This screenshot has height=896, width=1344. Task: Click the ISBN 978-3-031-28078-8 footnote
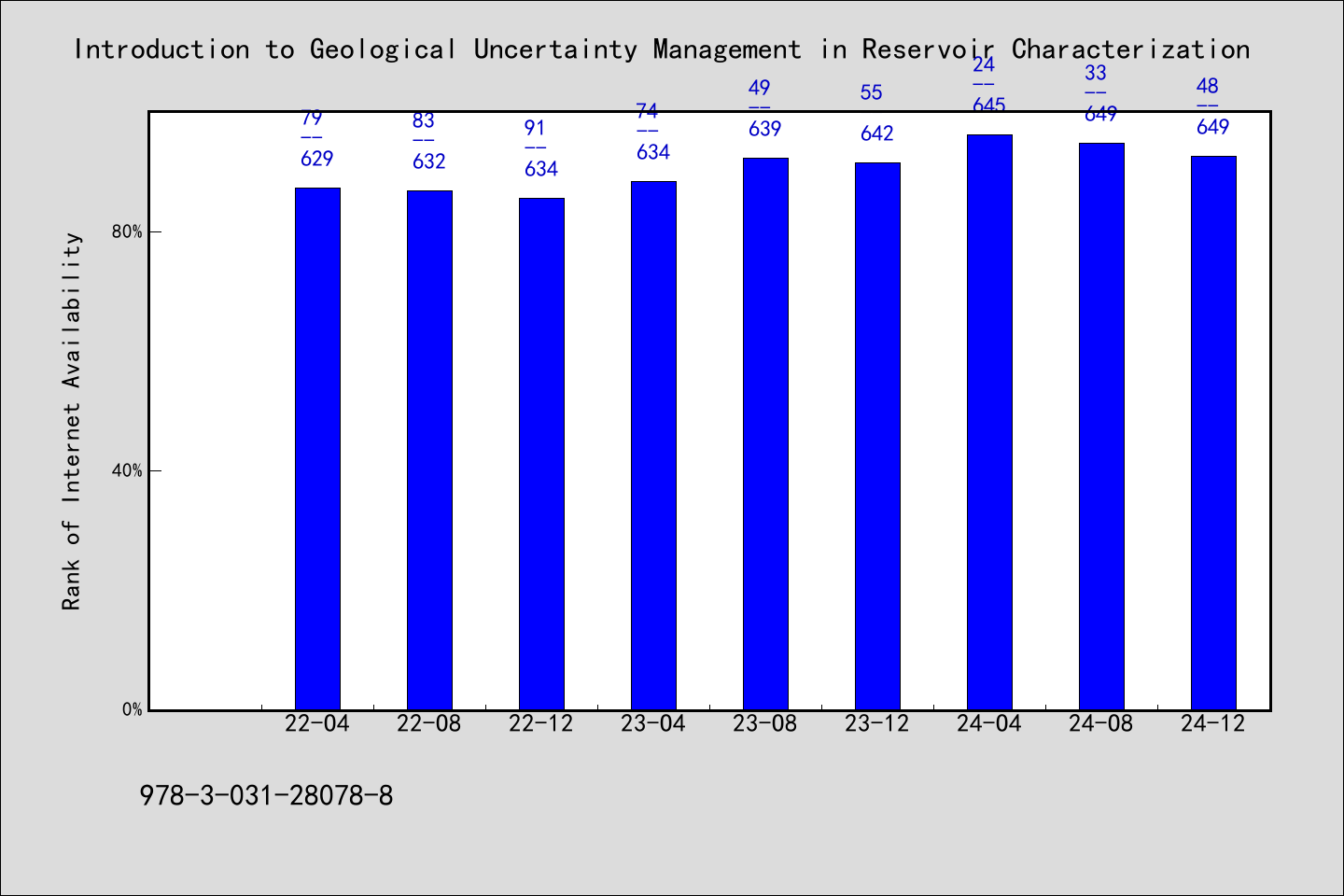266,796
